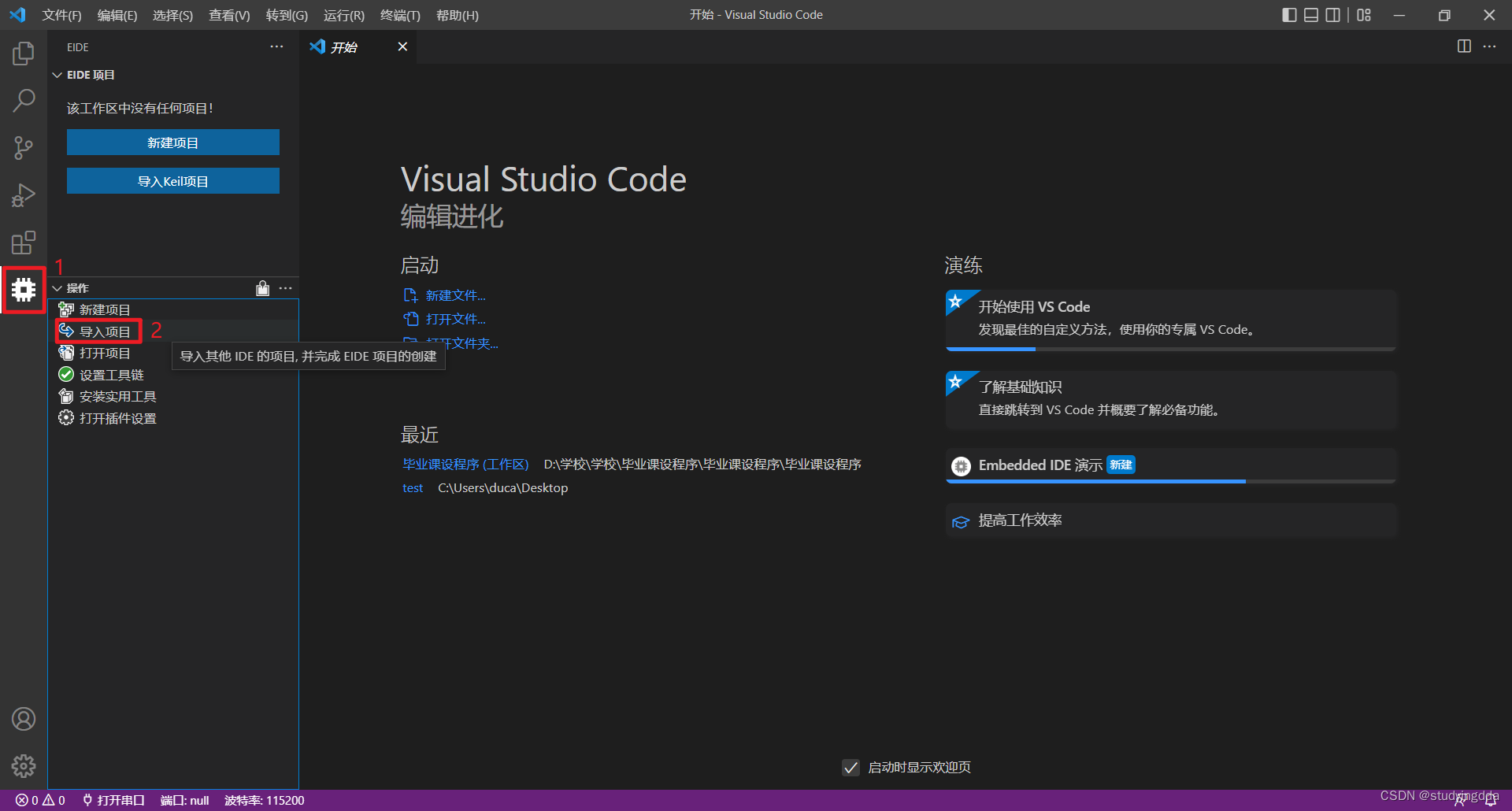1512x811 pixels.
Task: Toggle the primary side bar layout icon
Action: pos(1289,15)
